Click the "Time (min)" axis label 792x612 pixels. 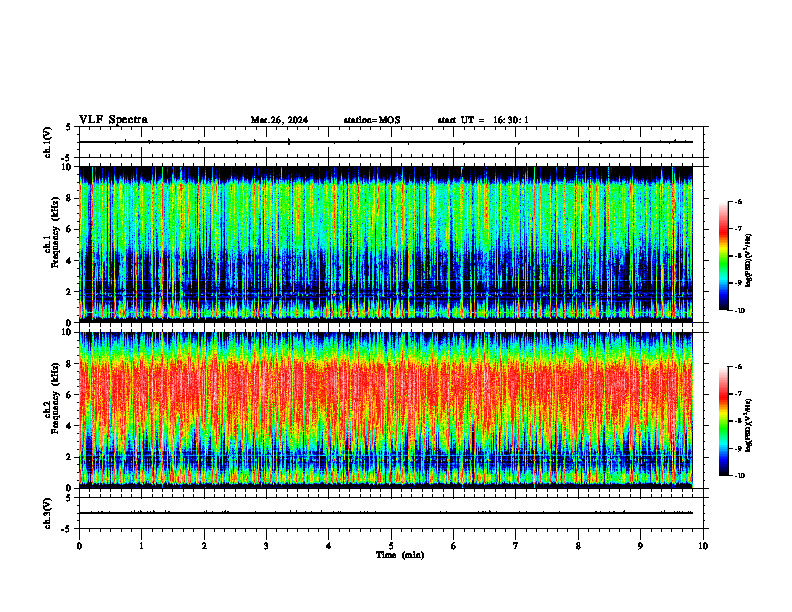400,555
